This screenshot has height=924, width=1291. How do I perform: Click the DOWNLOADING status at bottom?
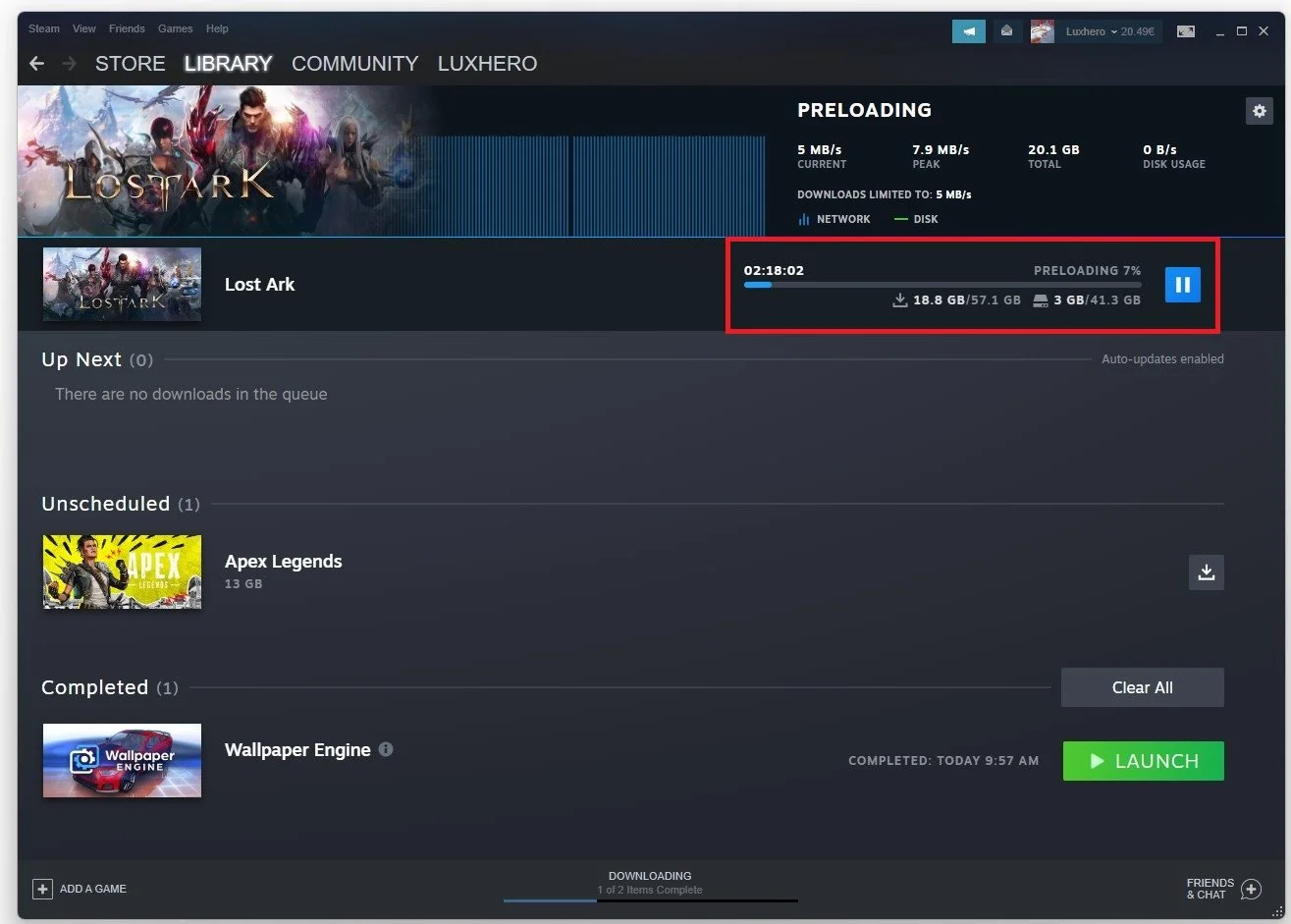(x=650, y=876)
